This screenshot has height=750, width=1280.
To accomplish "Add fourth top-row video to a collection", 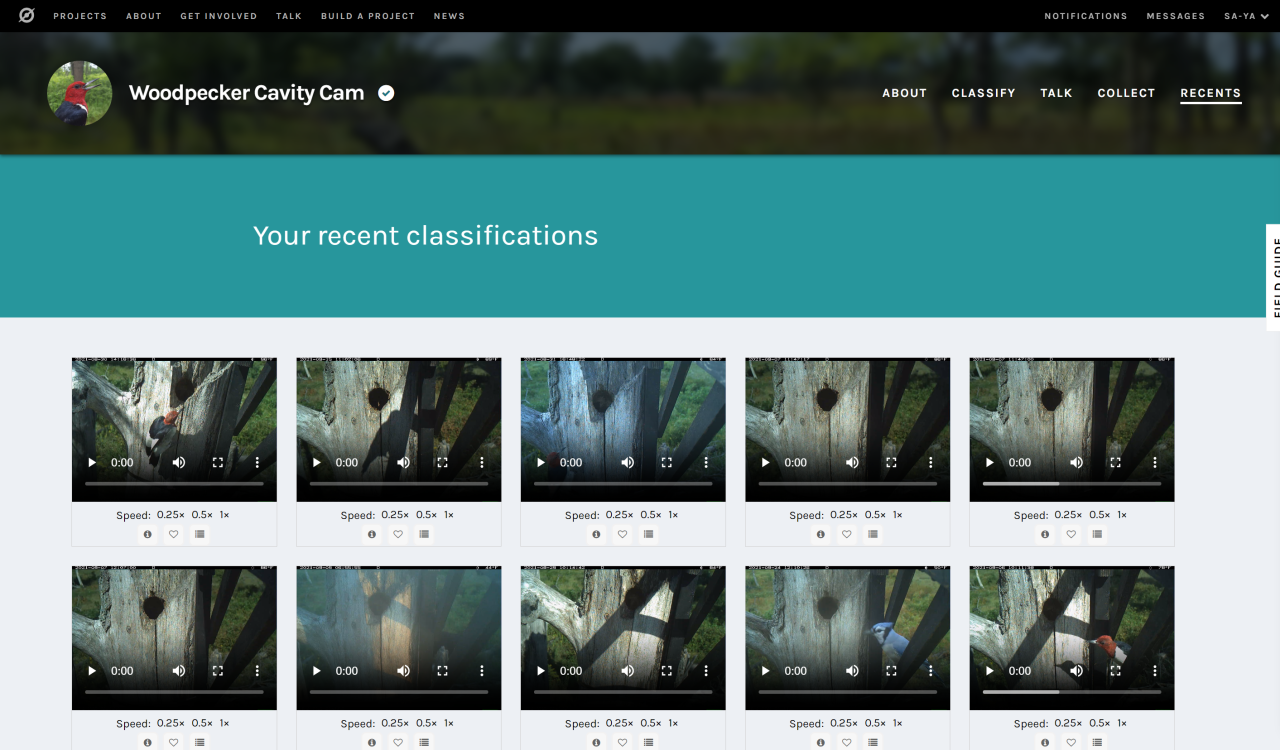I will click(873, 535).
